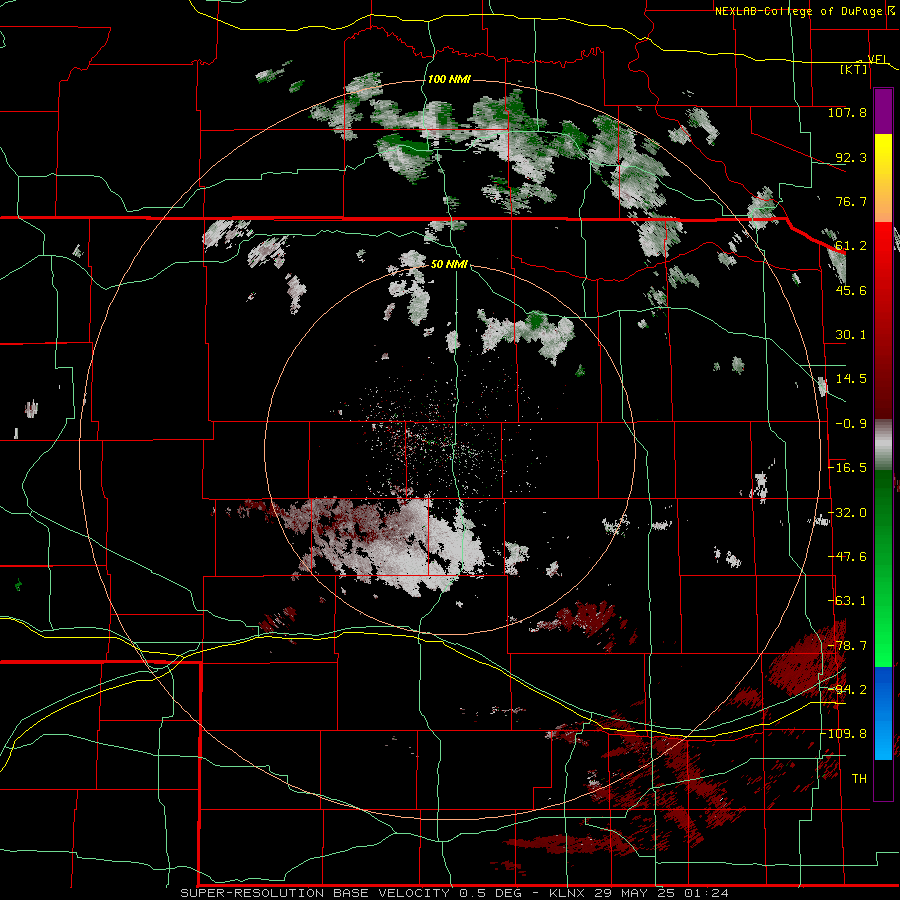
Task: Click the 107.8 velocity scale value
Action: (847, 112)
